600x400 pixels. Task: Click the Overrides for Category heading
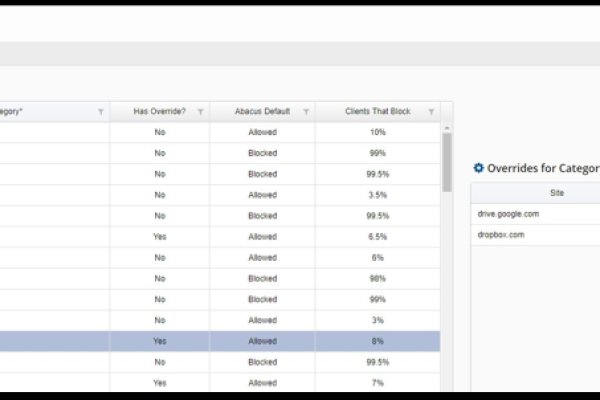(542, 168)
